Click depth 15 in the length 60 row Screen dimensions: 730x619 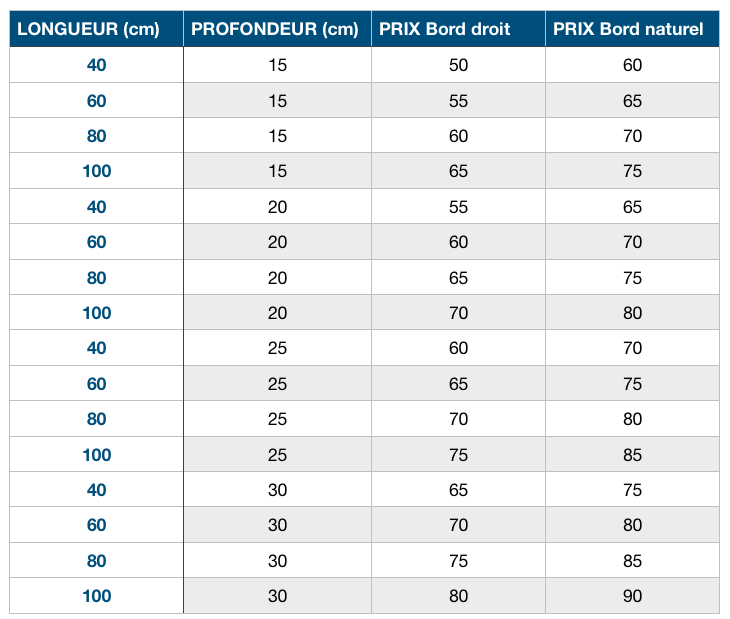click(x=277, y=101)
